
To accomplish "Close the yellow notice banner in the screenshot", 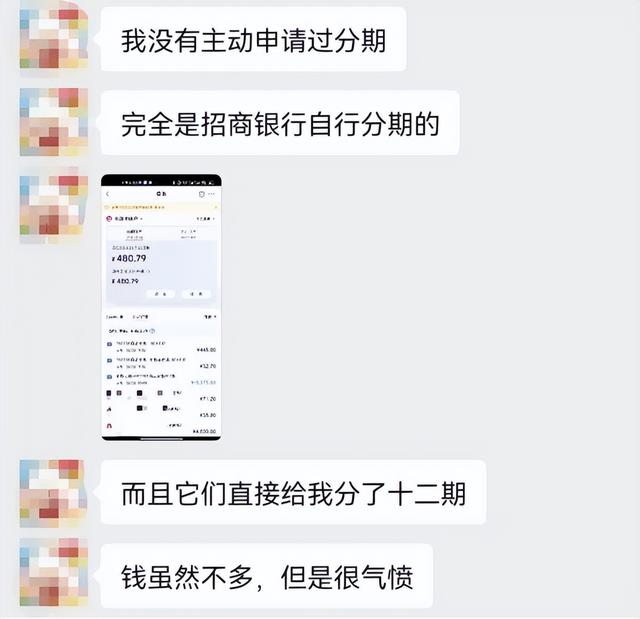I will click(216, 207).
